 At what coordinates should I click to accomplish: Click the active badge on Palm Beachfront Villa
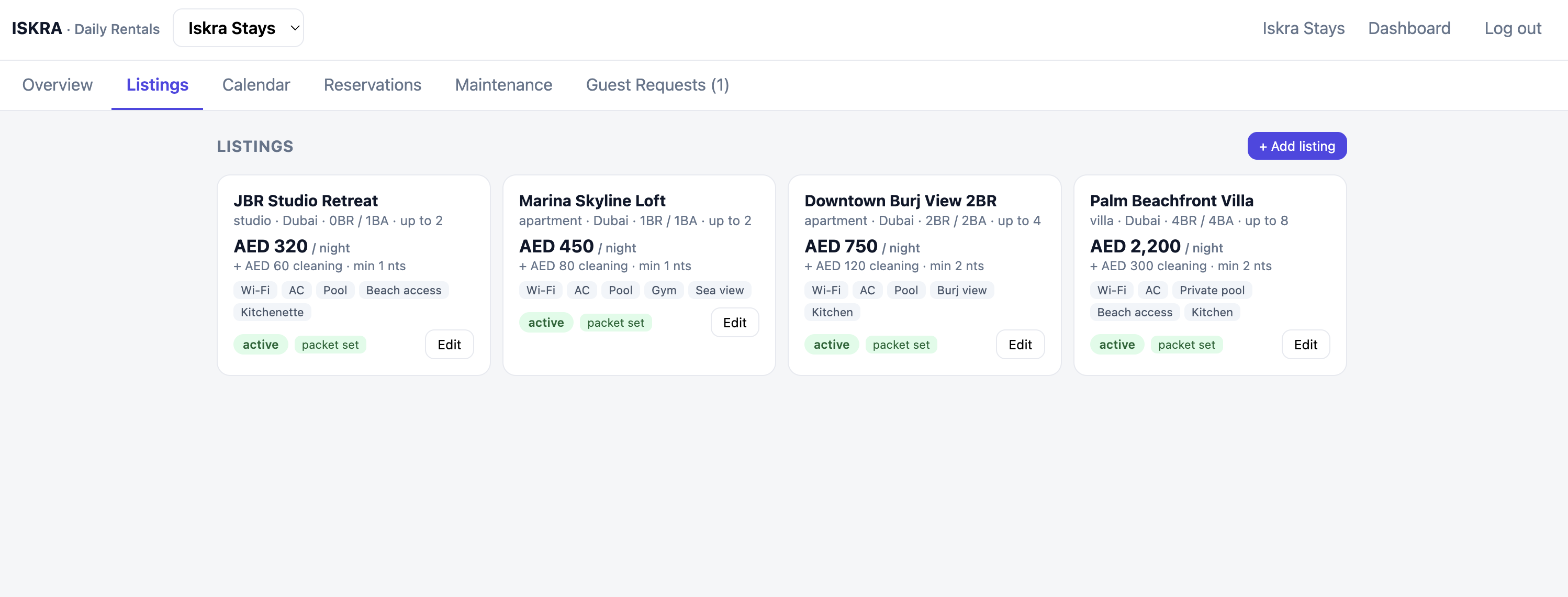(x=1117, y=344)
